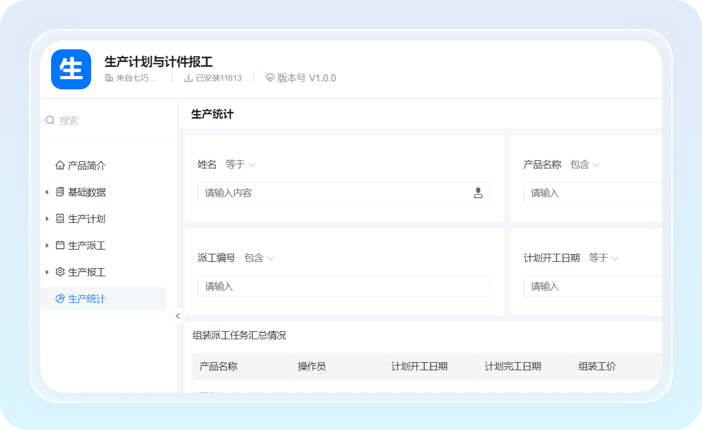Expand the 生产派工 tree node arrow
Screen dimensions: 702x430
[47, 246]
